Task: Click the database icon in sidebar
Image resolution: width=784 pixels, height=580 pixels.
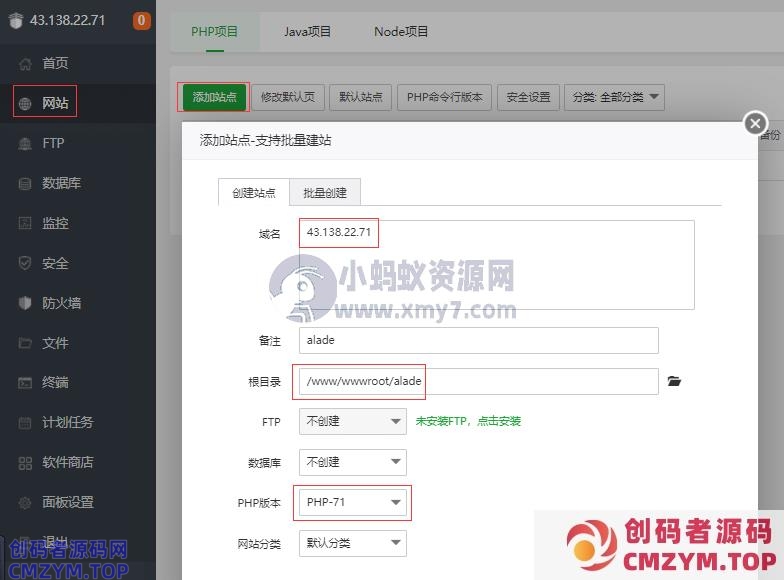Action: 25,184
